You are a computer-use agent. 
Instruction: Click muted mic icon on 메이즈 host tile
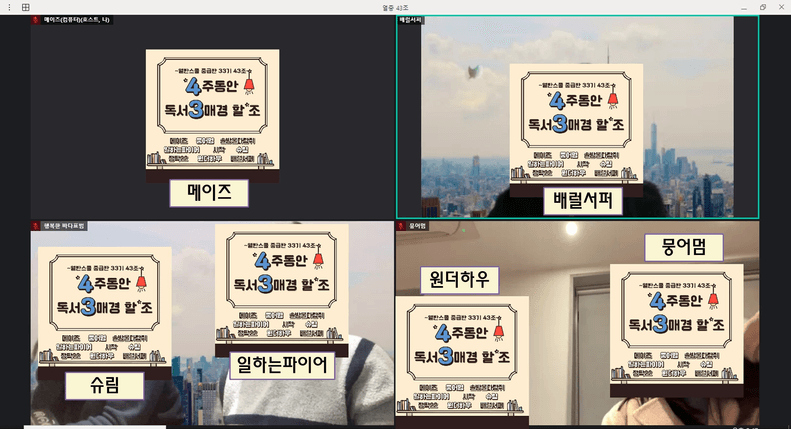coord(36,20)
